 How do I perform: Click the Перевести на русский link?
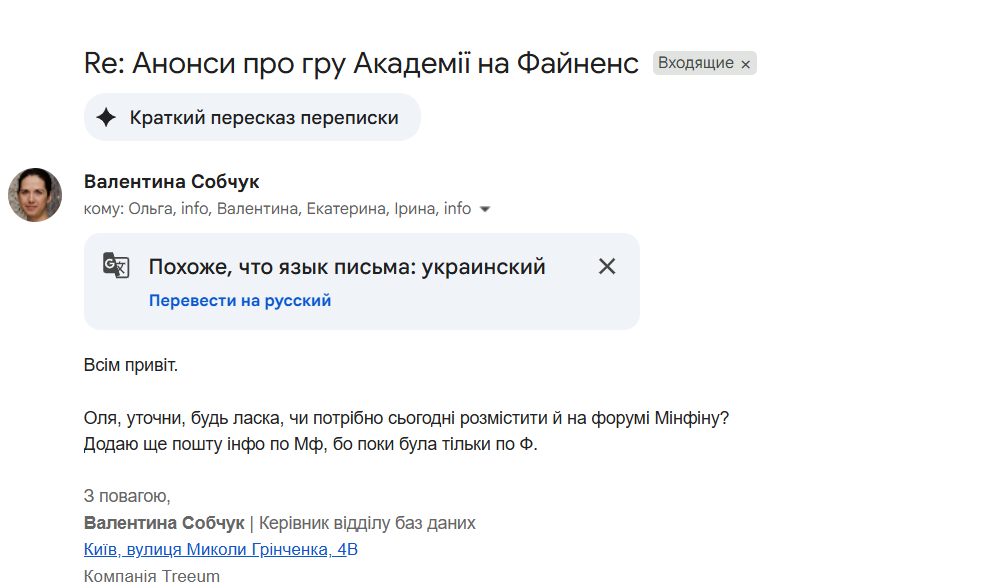[x=240, y=300]
